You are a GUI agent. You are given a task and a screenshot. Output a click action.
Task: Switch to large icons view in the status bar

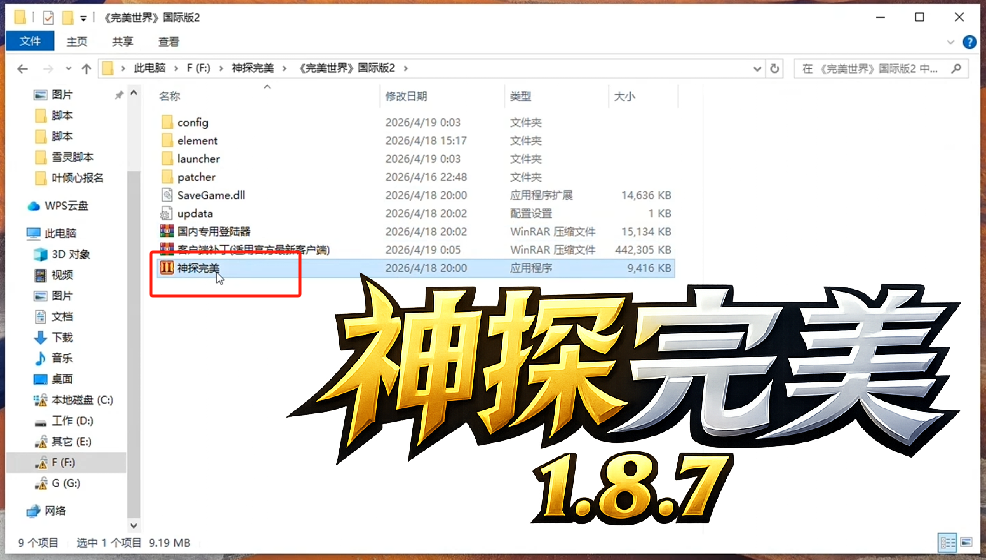click(964, 542)
